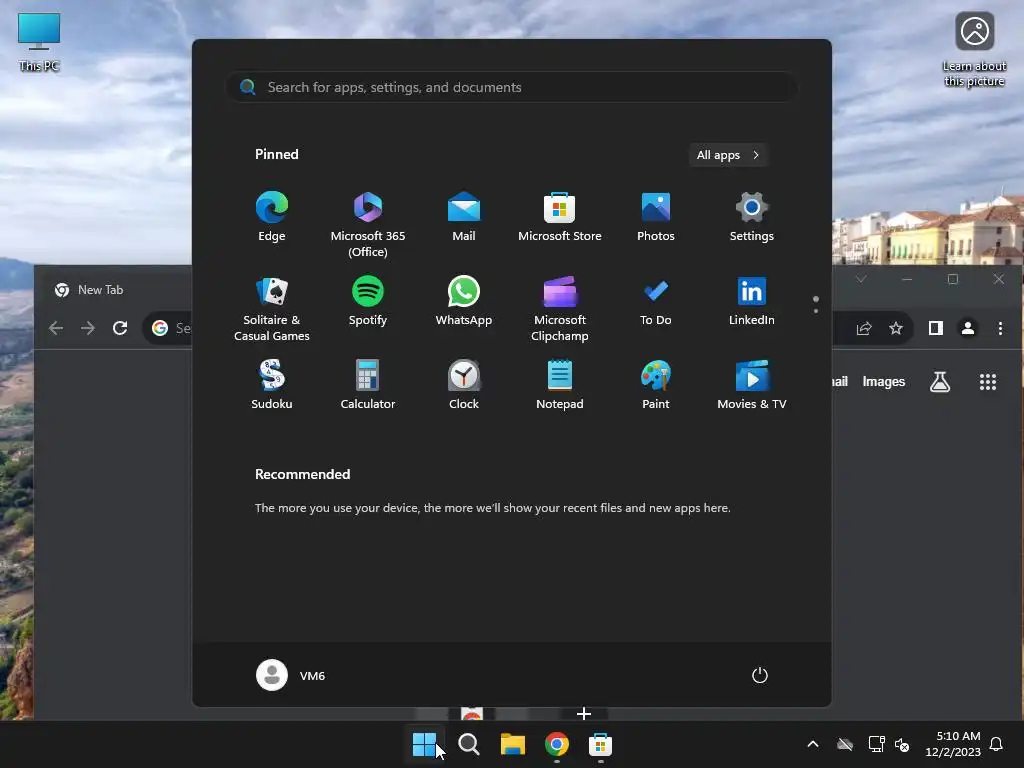Viewport: 1024px width, 768px height.
Task: Click the Start menu search box
Action: 512,87
